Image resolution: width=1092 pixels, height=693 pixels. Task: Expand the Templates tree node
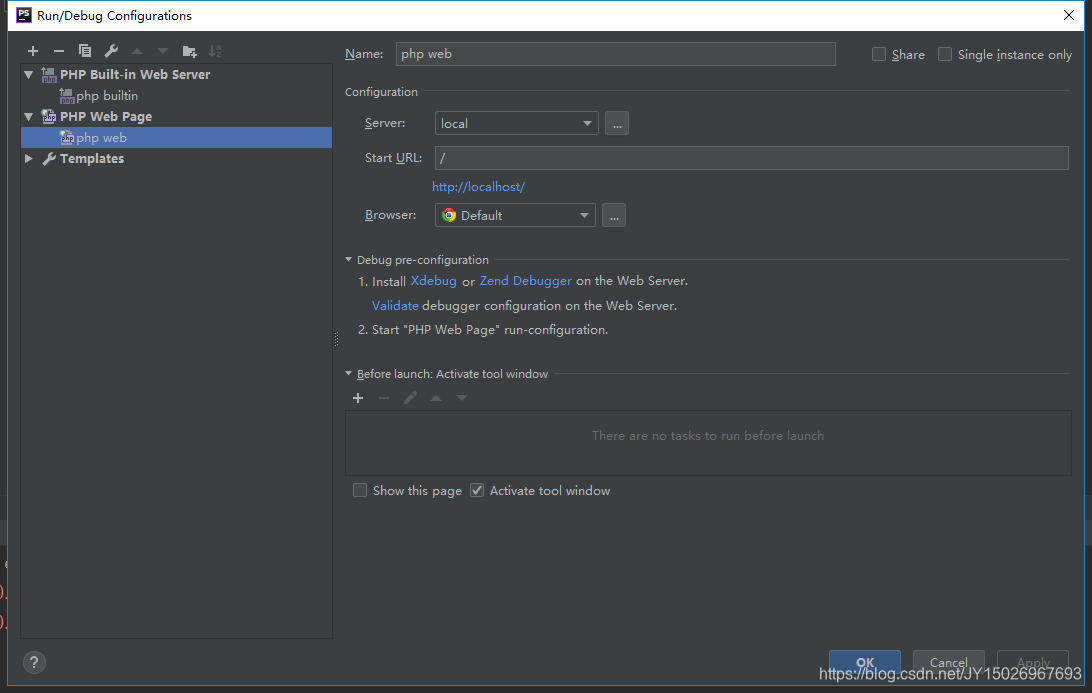29,159
